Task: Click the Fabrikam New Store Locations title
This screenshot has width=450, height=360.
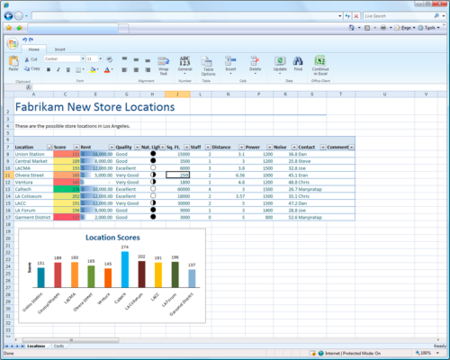Action: click(x=95, y=107)
